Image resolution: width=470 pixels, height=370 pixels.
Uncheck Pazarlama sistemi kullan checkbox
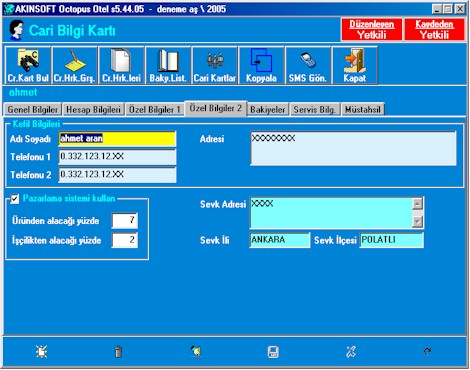(14, 199)
